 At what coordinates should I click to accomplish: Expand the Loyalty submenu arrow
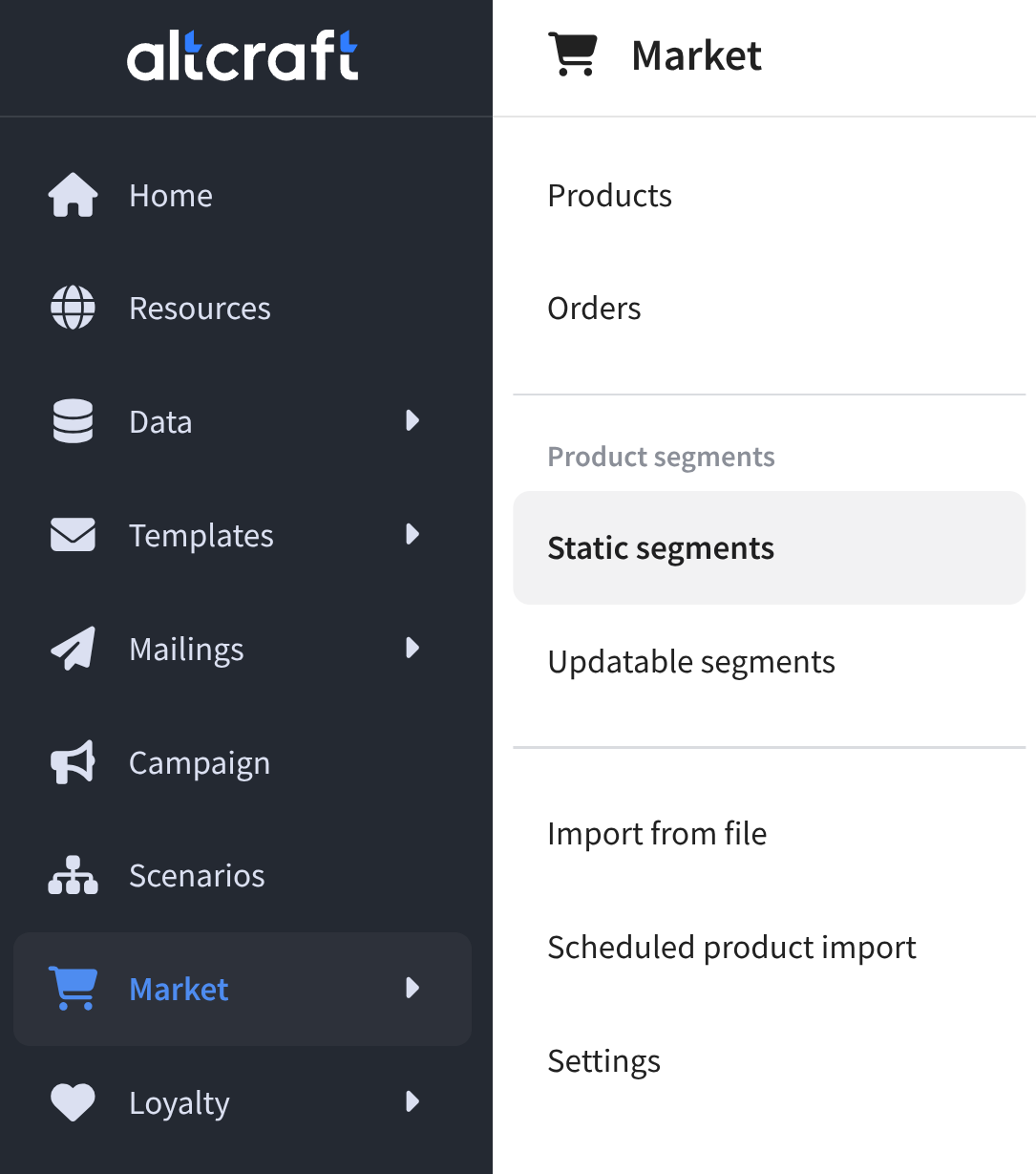(x=412, y=1102)
